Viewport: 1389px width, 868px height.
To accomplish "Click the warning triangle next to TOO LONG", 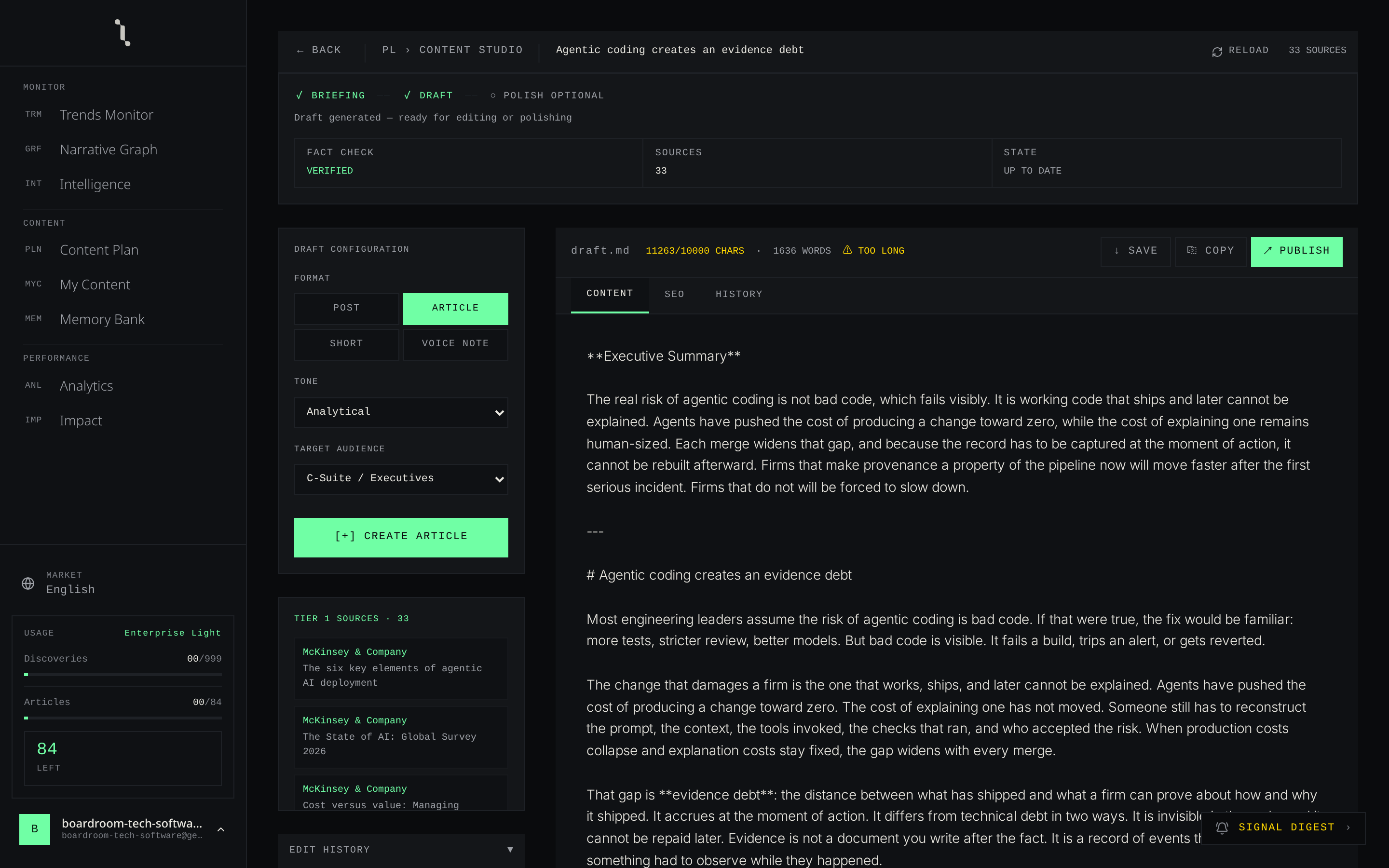I will click(847, 250).
